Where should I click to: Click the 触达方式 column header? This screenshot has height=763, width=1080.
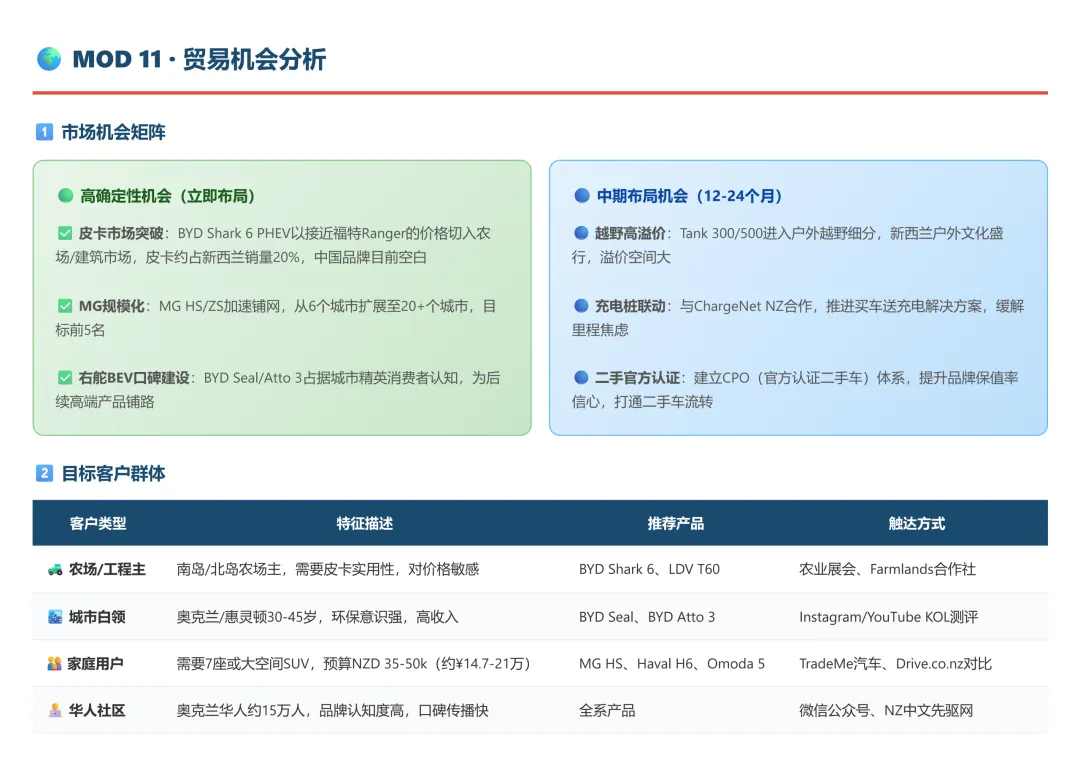917,523
